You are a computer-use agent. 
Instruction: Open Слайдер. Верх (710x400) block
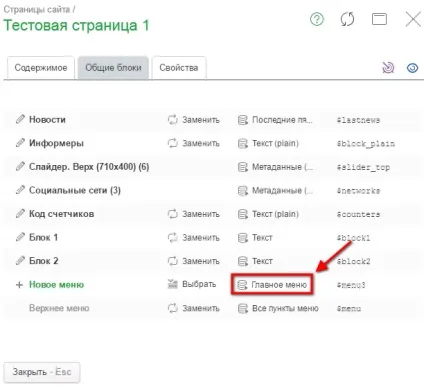pyautogui.click(x=89, y=167)
